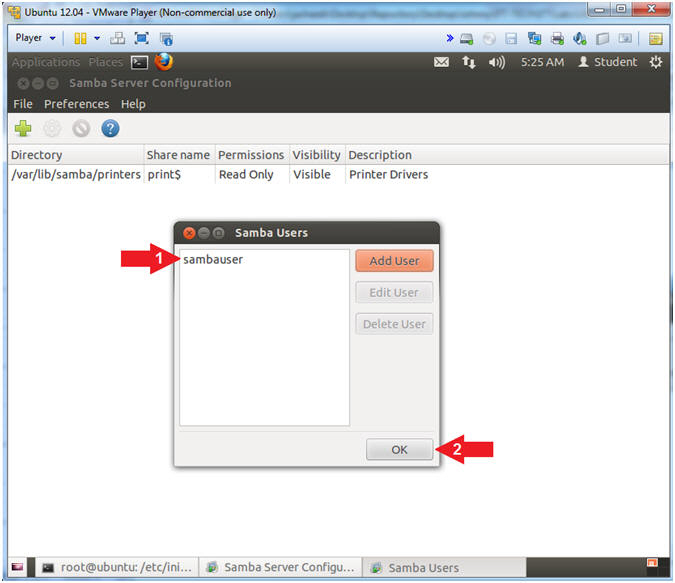Click the VMware USB device icon
Screen dimensions: 675x583
click(x=603, y=39)
